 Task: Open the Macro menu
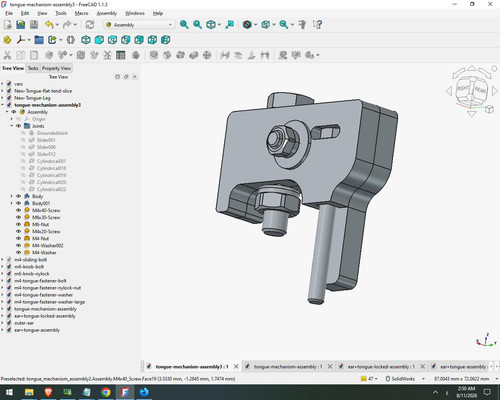(x=81, y=13)
